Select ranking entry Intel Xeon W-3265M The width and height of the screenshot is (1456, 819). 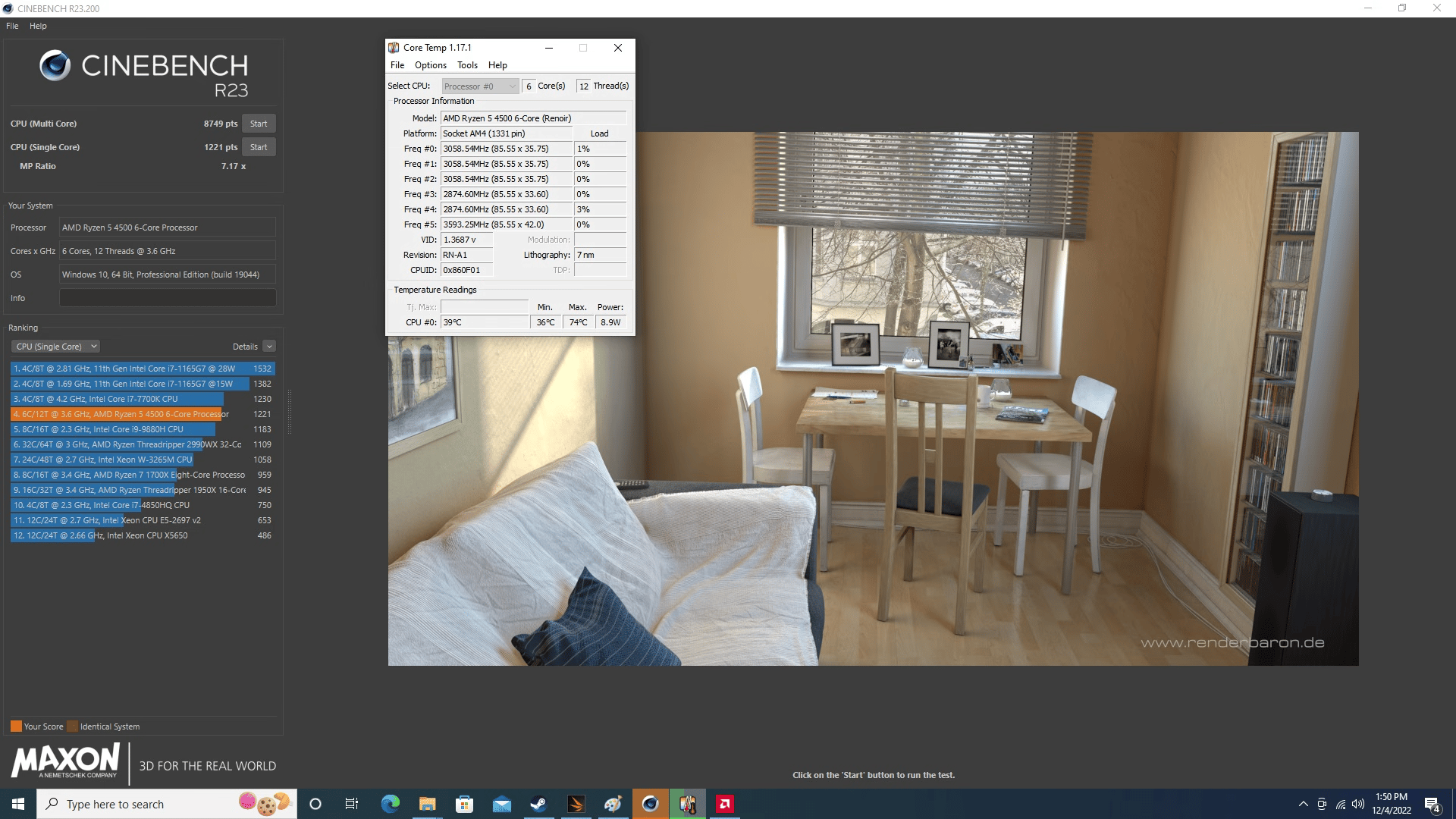coord(142,460)
